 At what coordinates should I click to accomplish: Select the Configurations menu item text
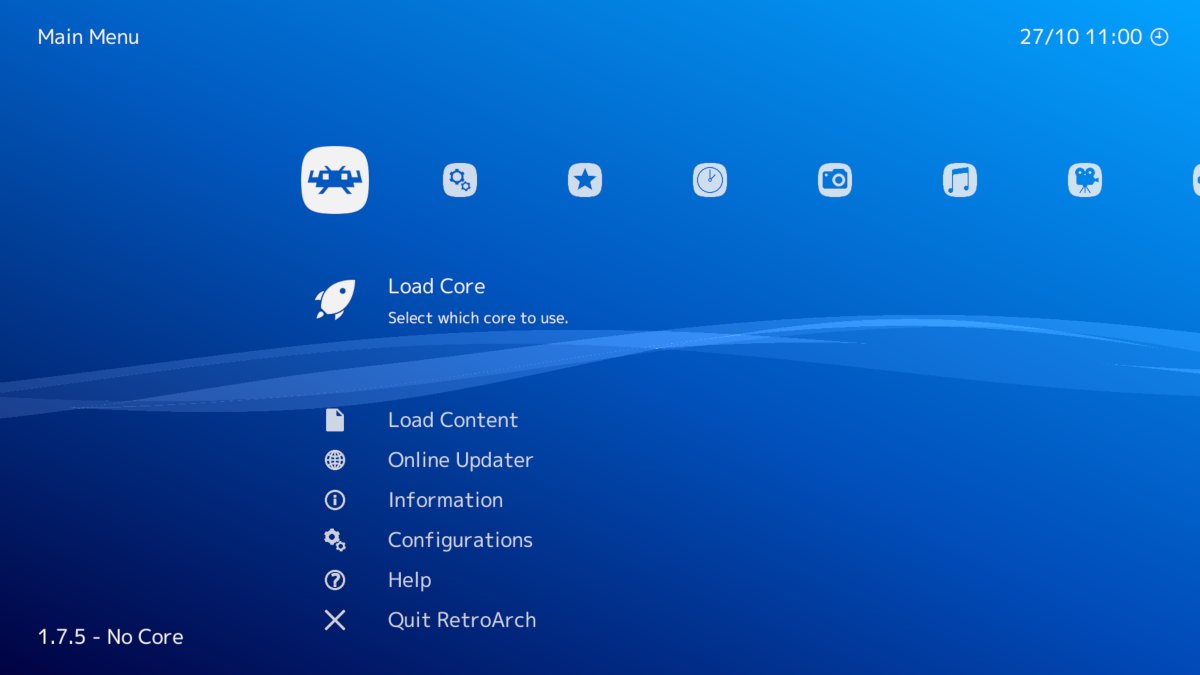(460, 540)
